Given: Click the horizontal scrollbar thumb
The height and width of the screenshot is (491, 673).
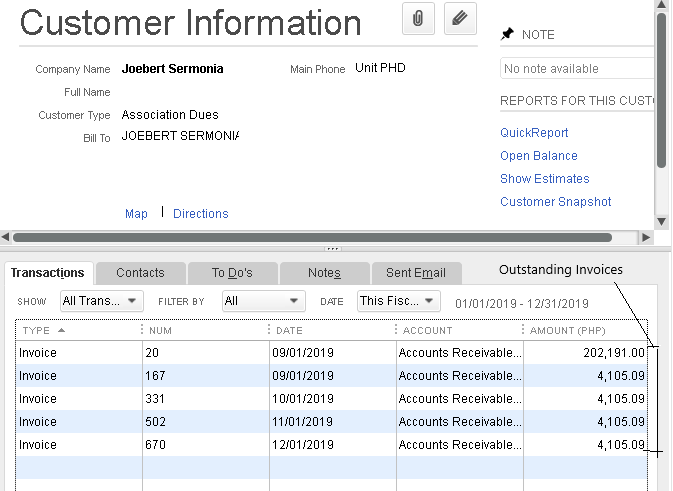Looking at the screenshot, I should (312, 237).
